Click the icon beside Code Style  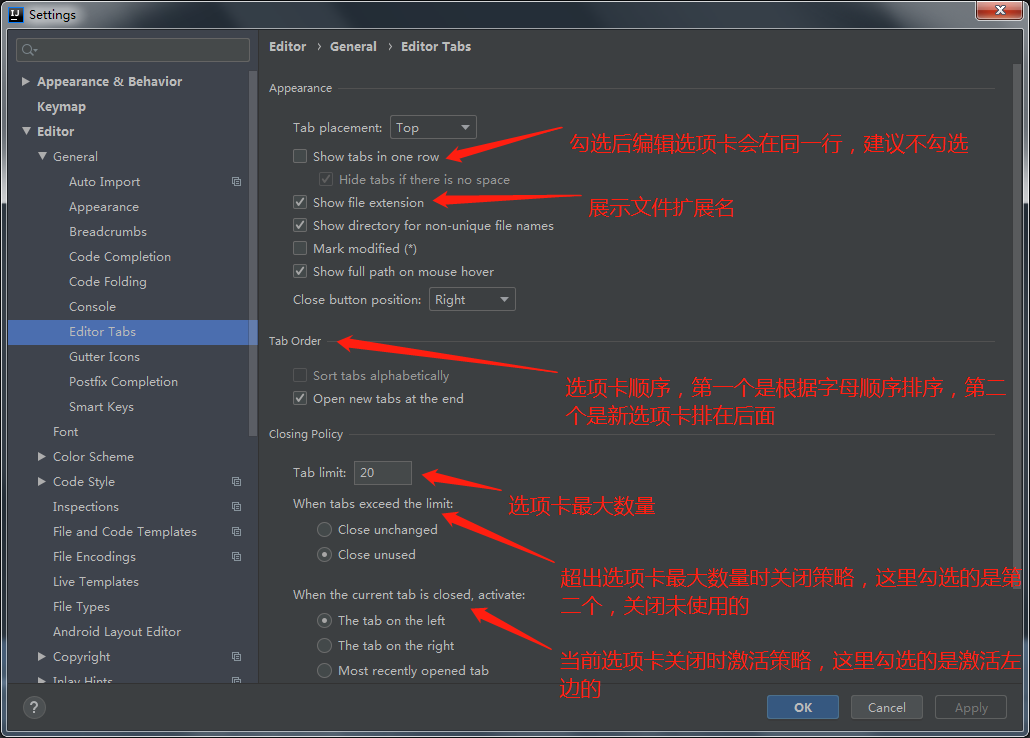[x=236, y=482]
